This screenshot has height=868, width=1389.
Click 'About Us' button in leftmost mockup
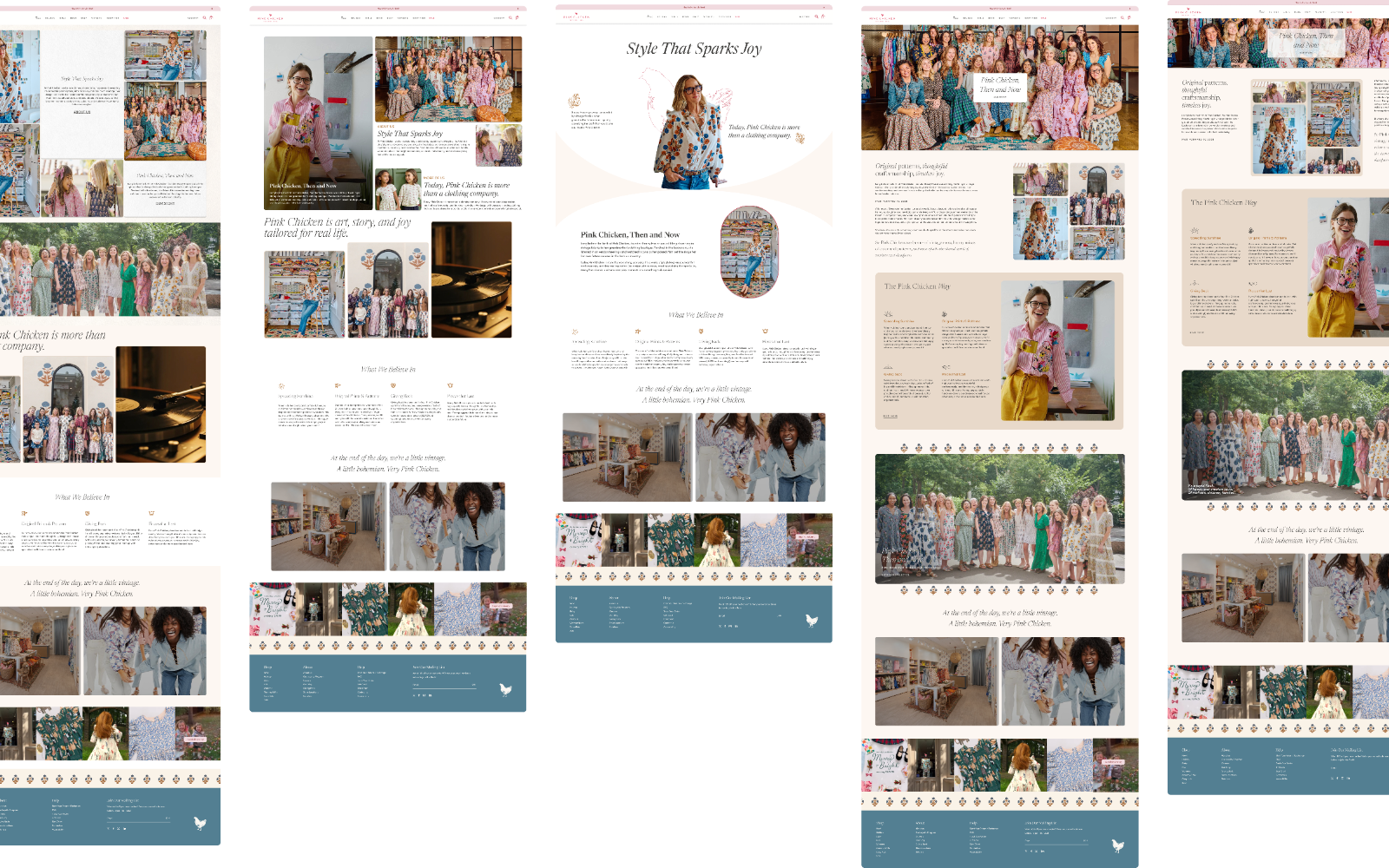tap(81, 111)
